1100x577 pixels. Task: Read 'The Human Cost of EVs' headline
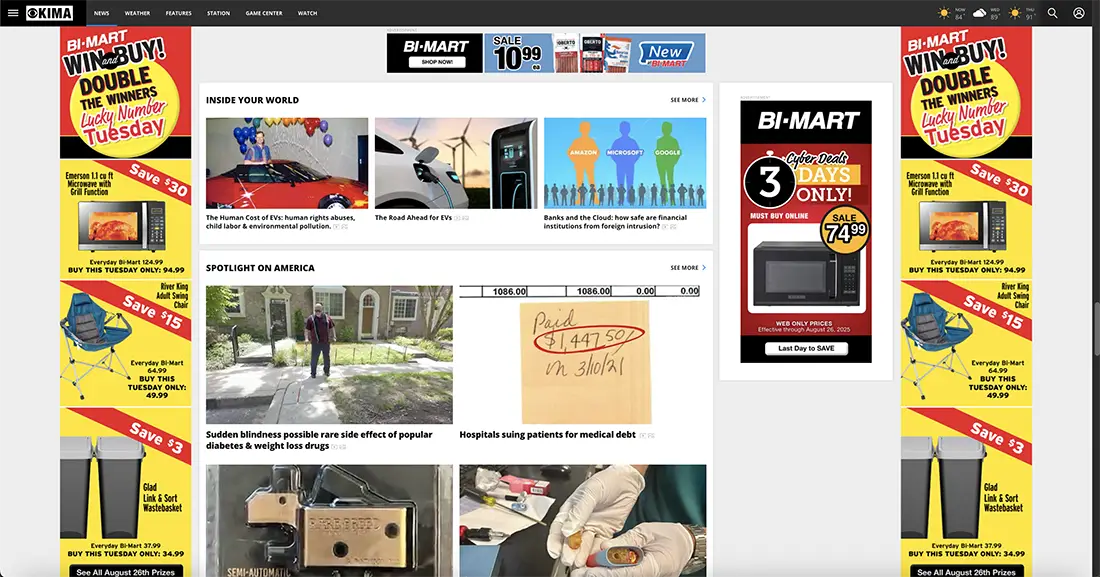click(281, 222)
